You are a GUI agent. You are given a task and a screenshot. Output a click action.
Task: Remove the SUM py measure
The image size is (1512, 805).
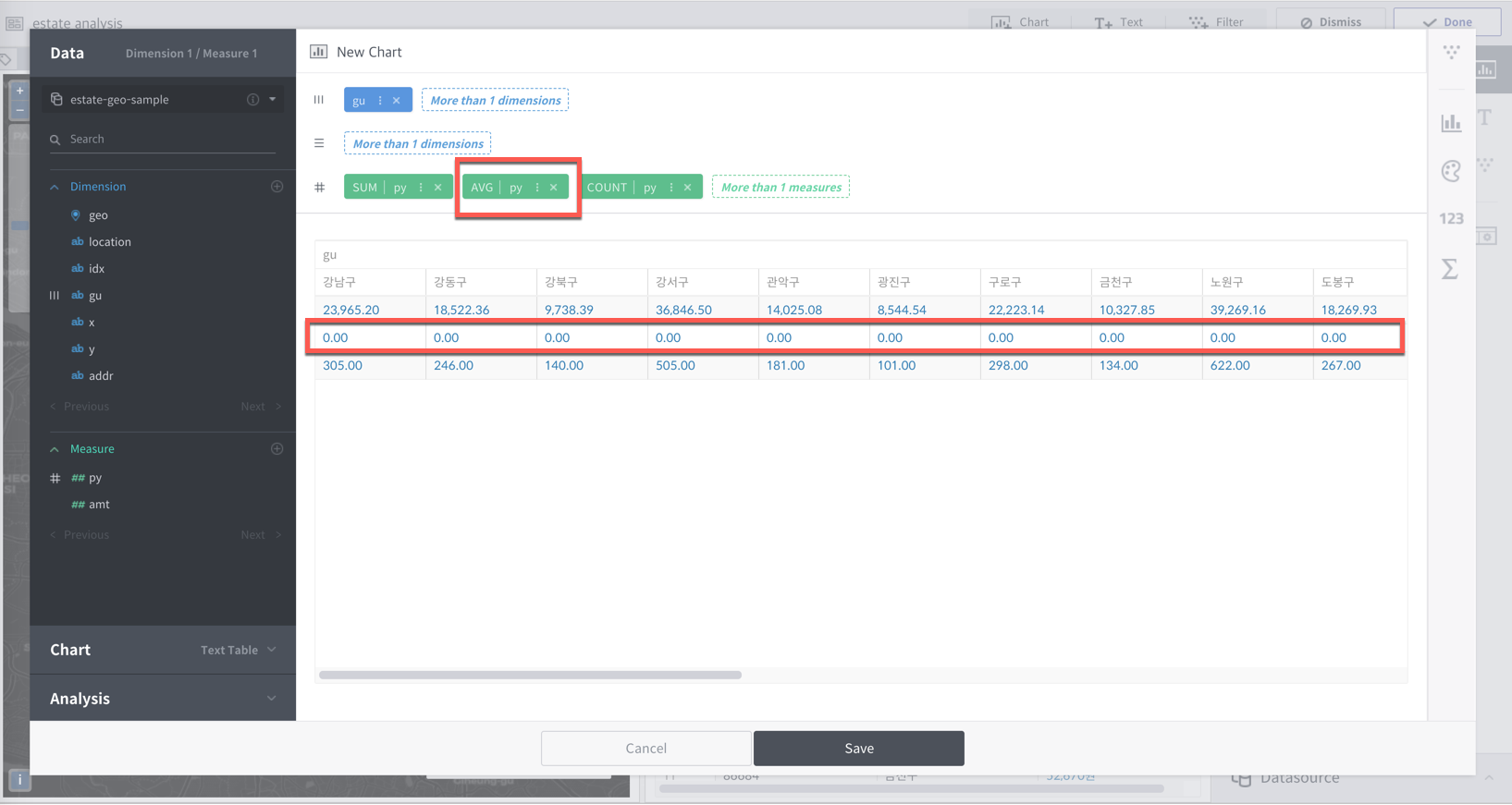[x=437, y=187]
